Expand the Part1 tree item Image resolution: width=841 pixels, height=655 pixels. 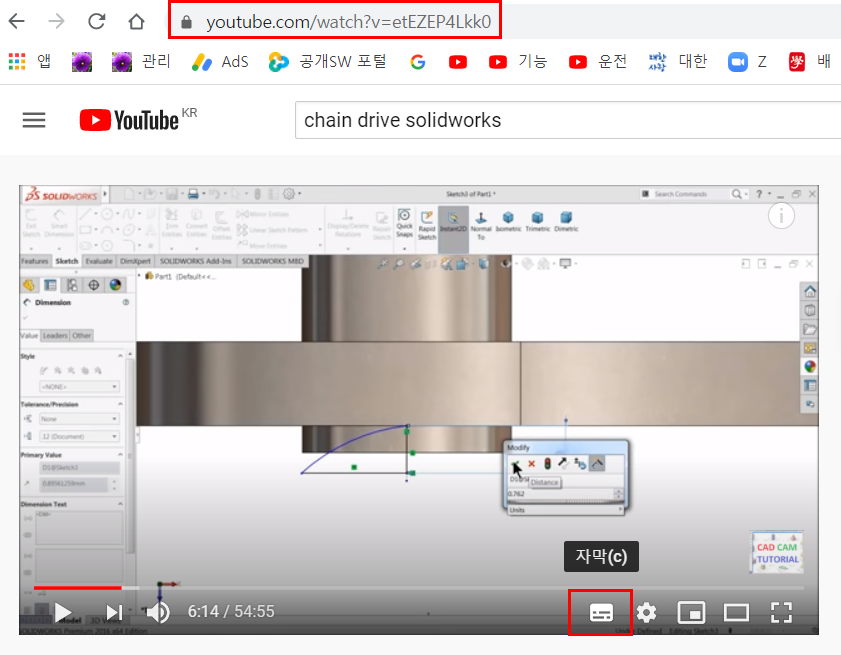point(141,276)
